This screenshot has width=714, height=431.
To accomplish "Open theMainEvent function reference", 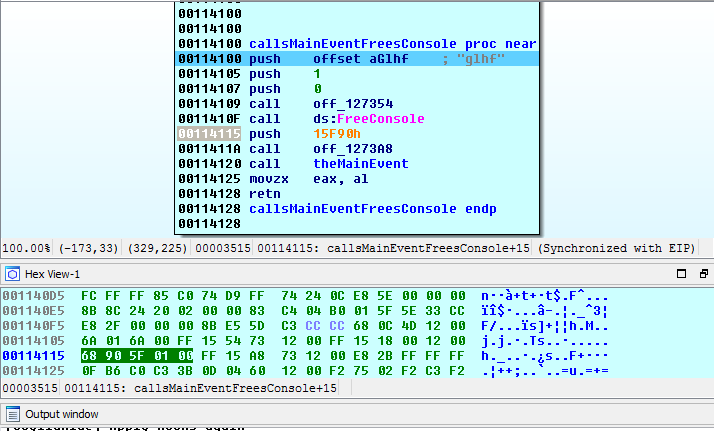I will pos(361,164).
